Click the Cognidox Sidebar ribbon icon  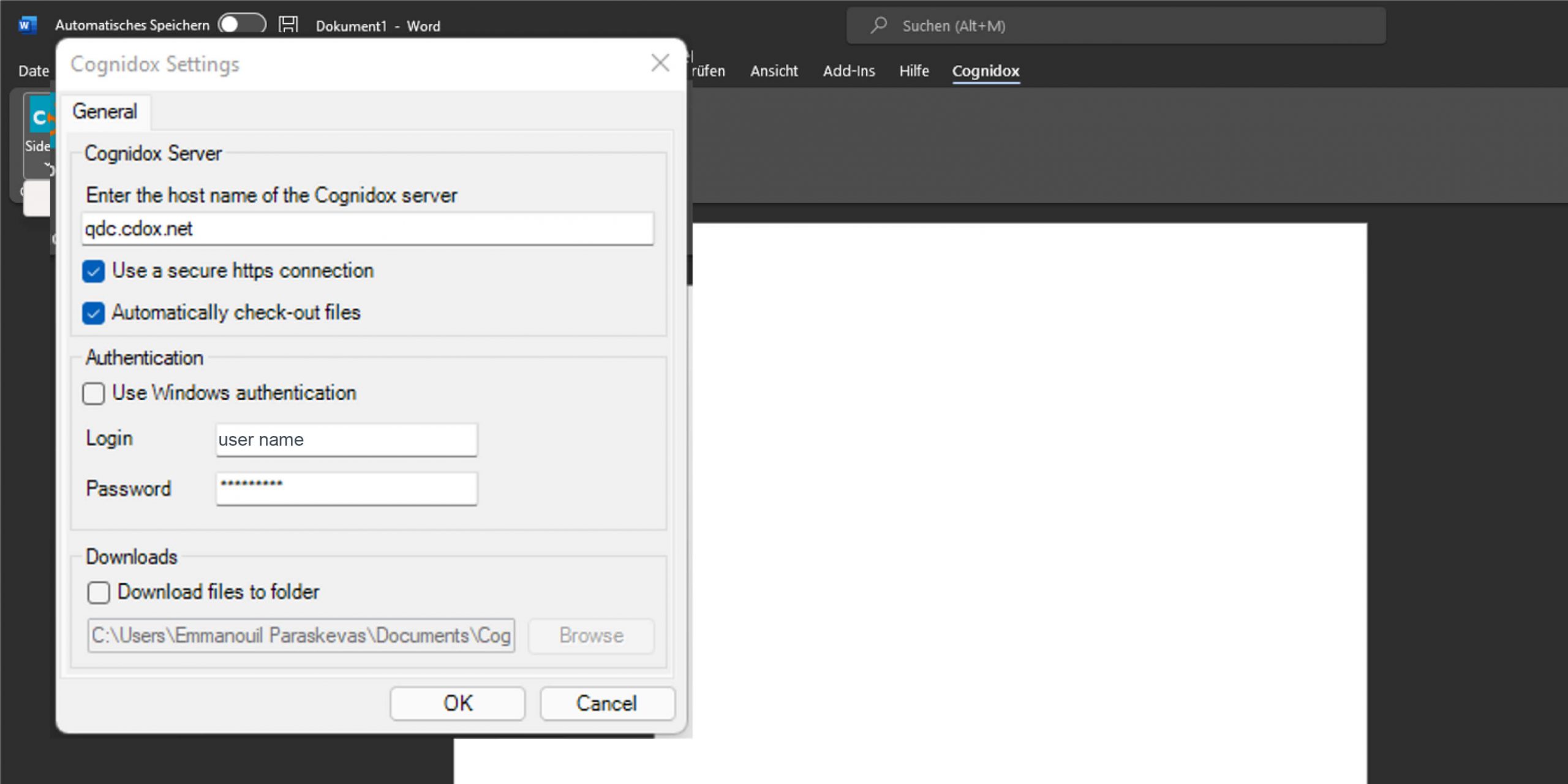(39, 116)
